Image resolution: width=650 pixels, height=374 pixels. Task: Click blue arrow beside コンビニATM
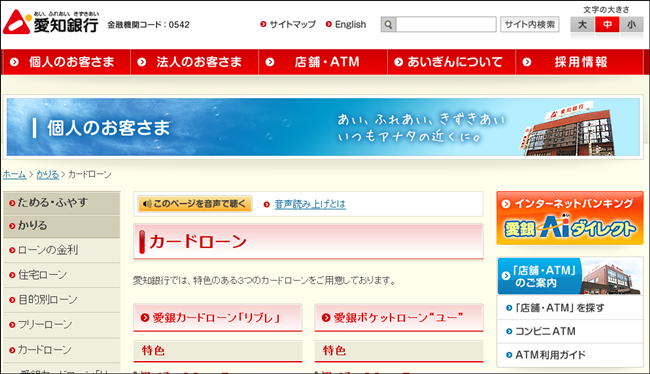pyautogui.click(x=509, y=331)
